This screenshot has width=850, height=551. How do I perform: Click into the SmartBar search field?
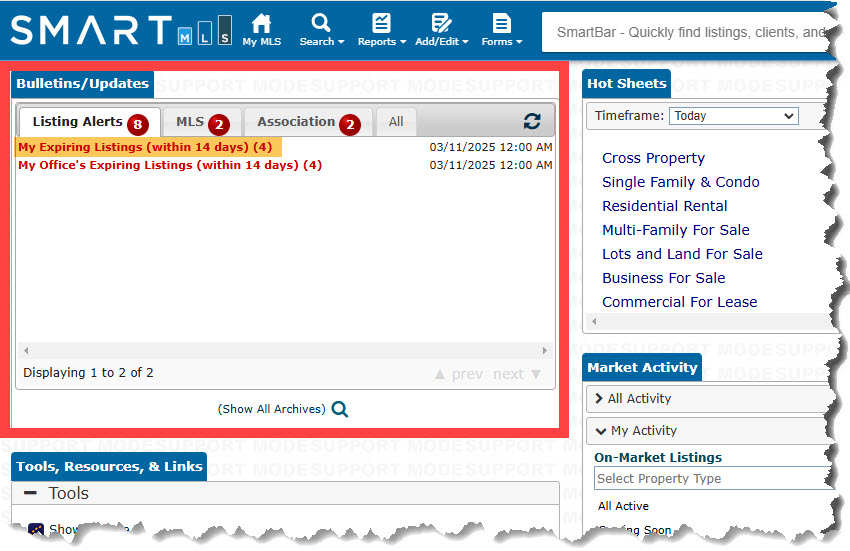(688, 33)
